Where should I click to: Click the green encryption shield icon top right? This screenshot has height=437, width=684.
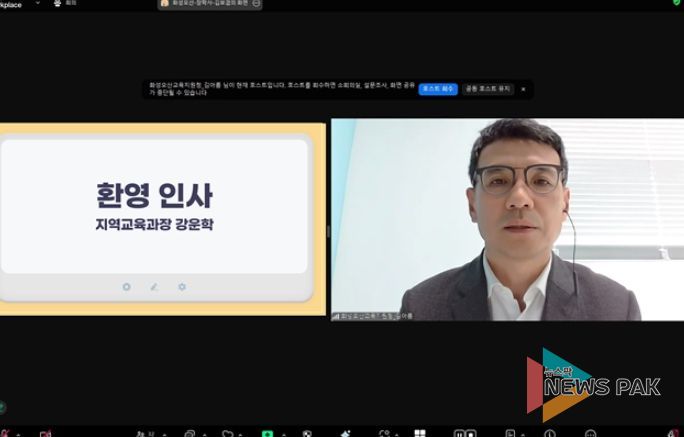click(x=676, y=3)
